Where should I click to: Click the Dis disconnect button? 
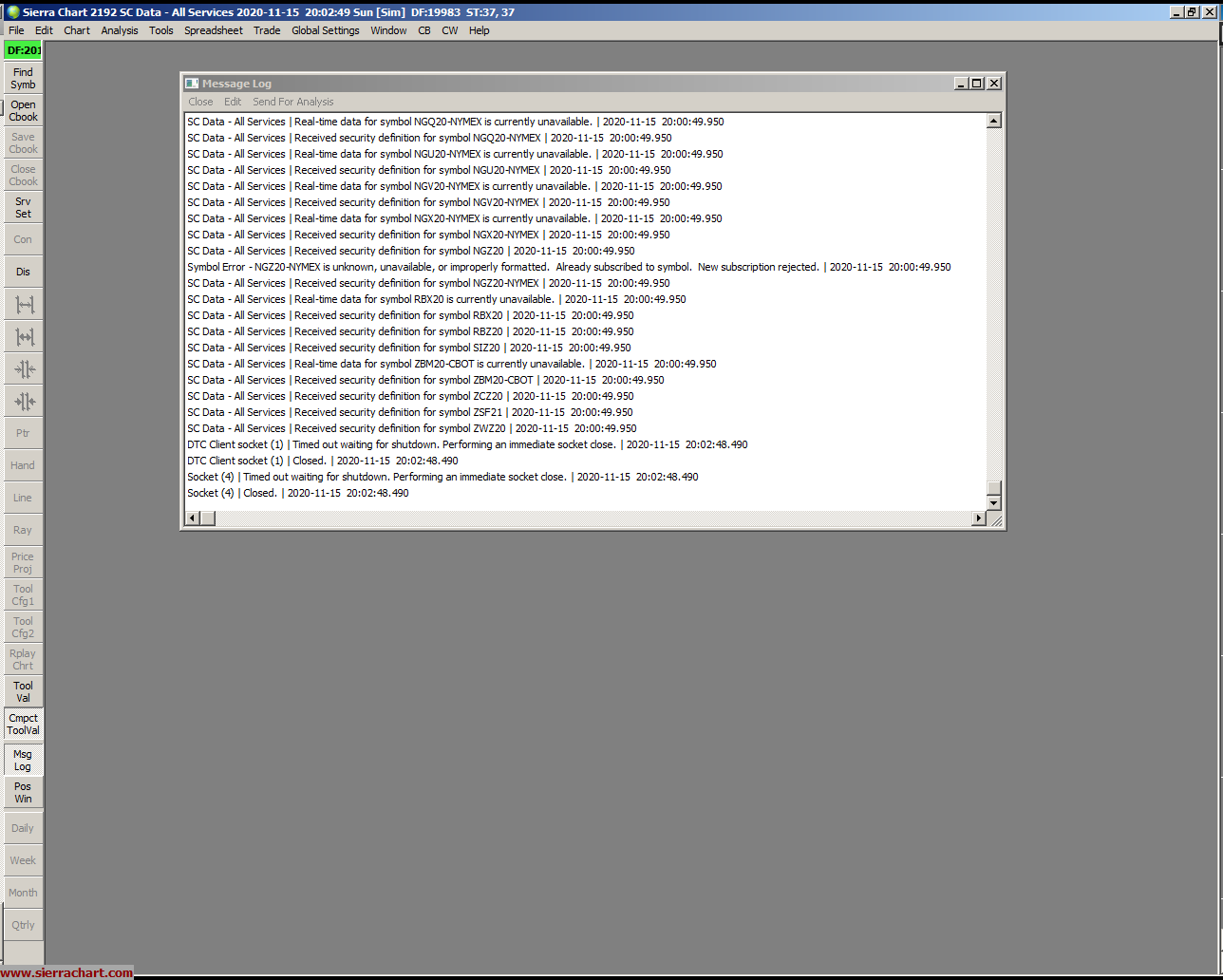(x=23, y=272)
